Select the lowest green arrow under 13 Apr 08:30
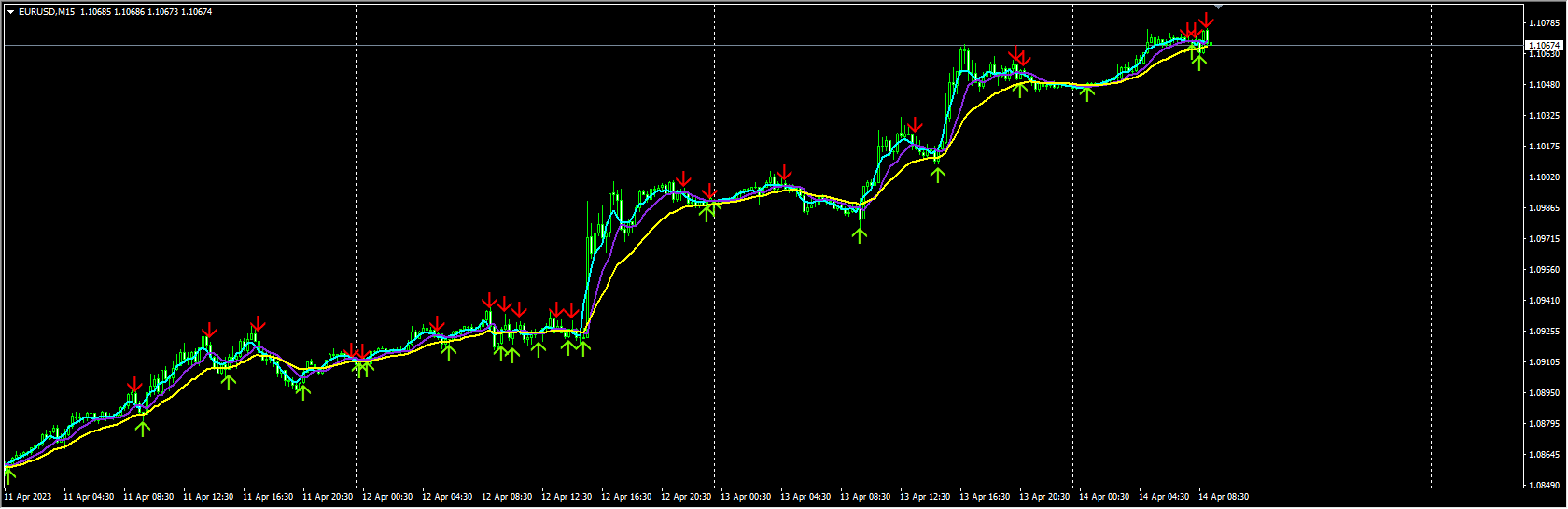This screenshot has height=509, width=1568. coord(860,234)
